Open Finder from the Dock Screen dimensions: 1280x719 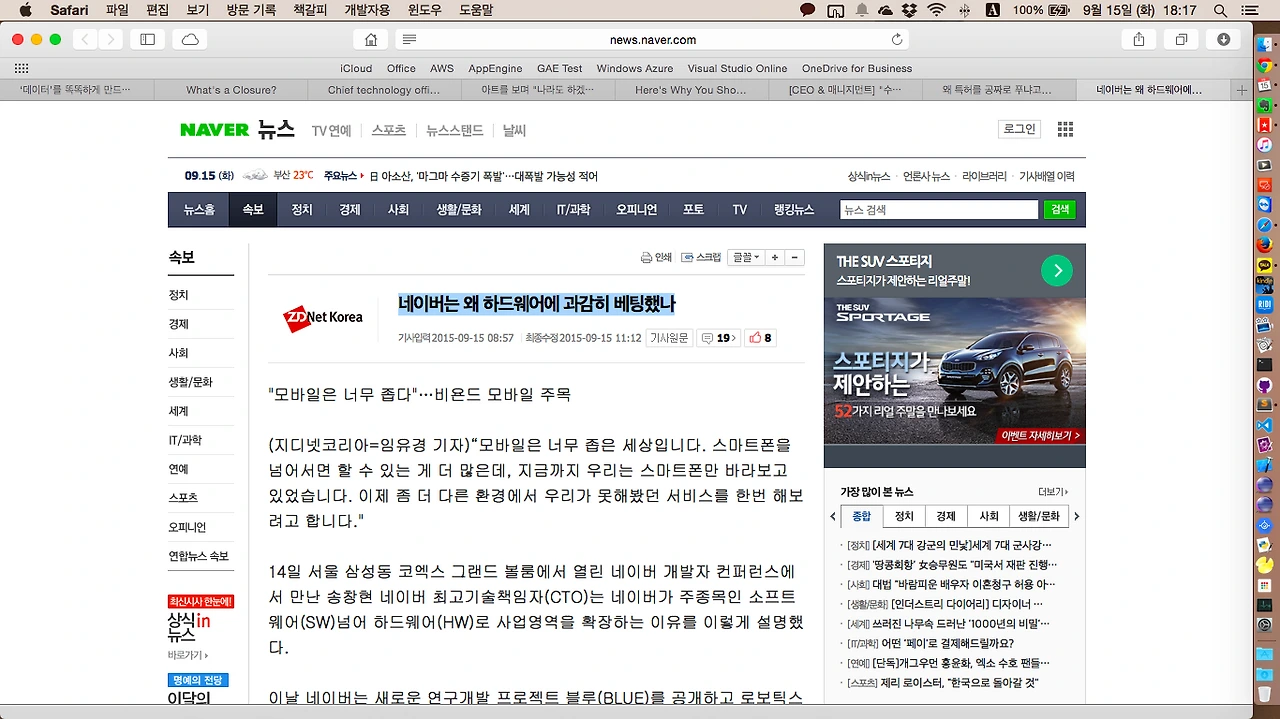click(x=1264, y=46)
